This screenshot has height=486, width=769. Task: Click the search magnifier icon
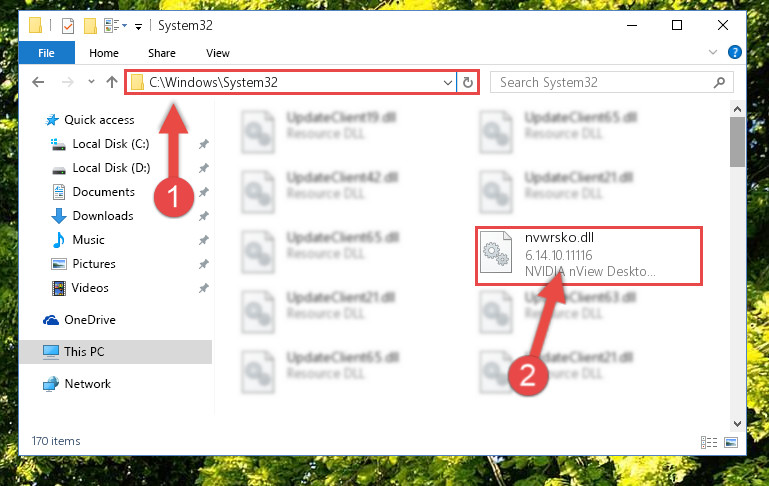(719, 82)
